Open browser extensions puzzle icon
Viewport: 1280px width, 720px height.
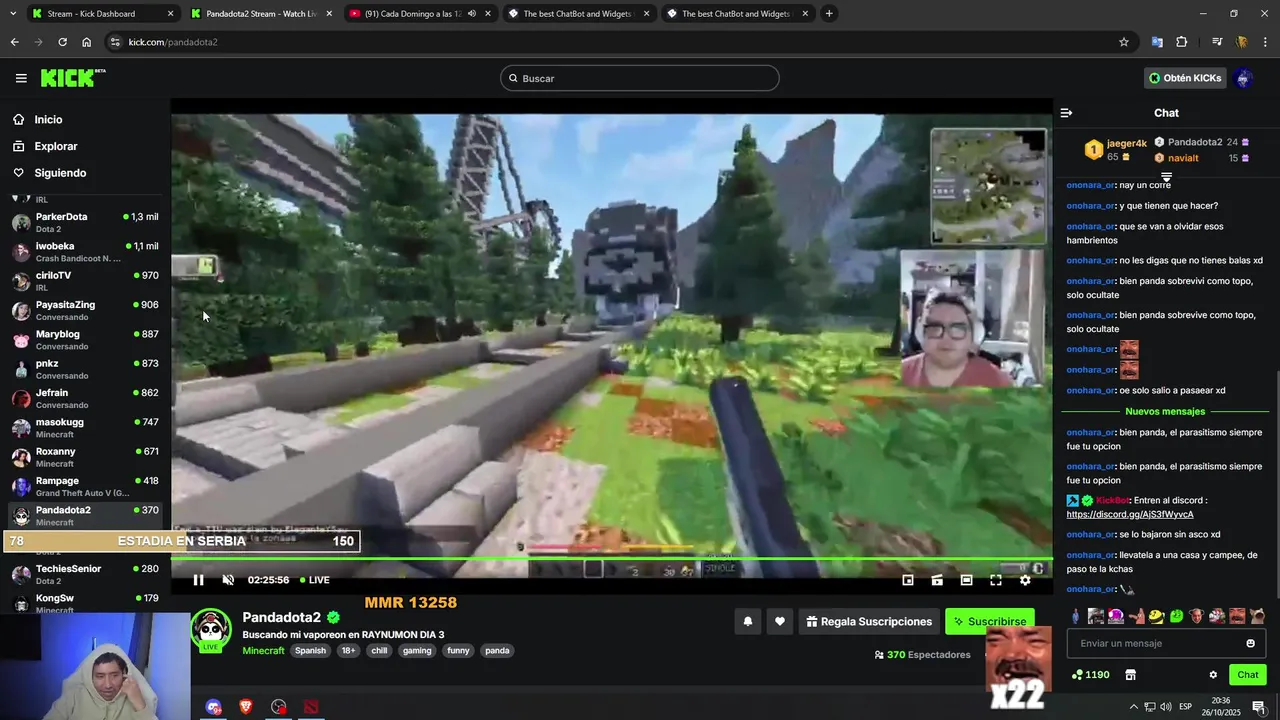click(1182, 42)
